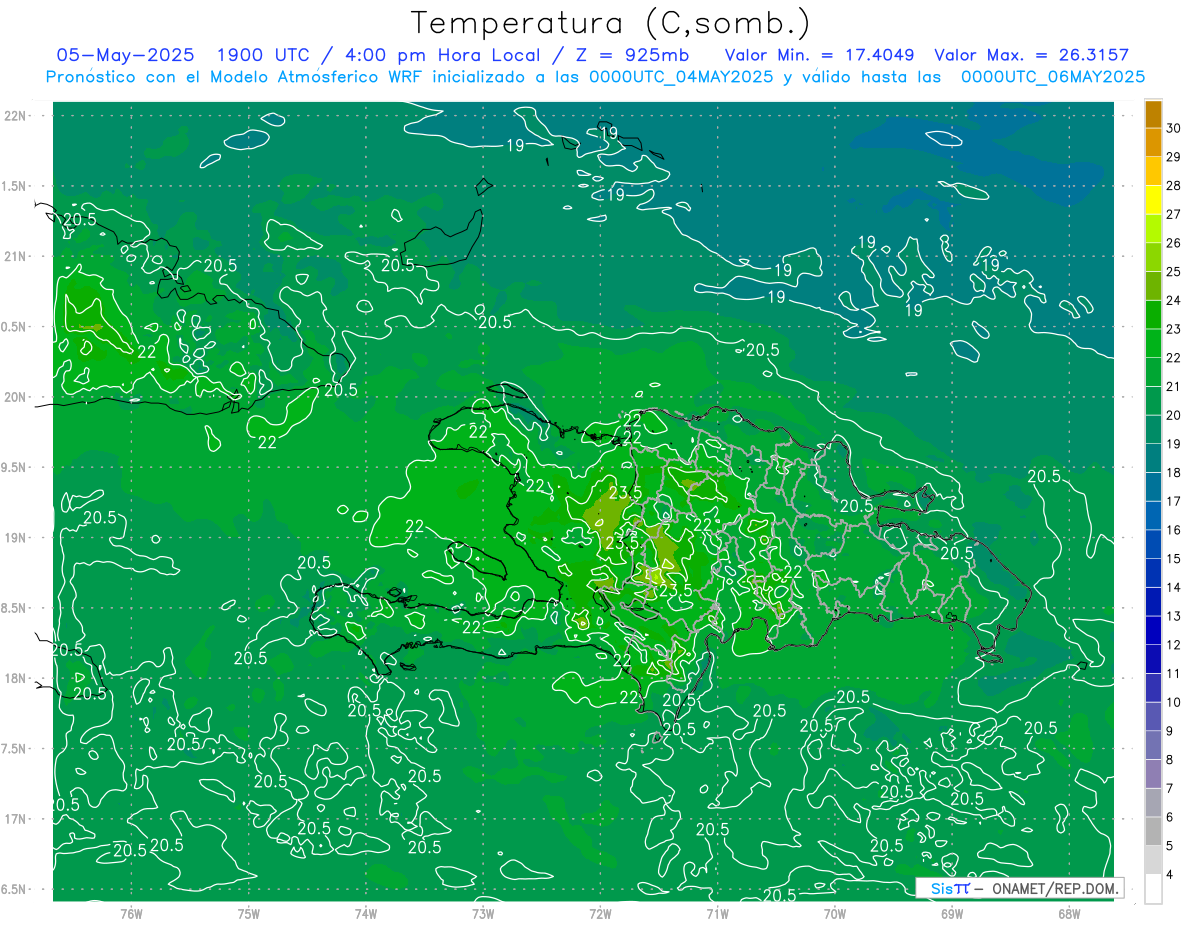1200x927 pixels.
Task: Click the '18N' latitude axis label
Action: 15,678
